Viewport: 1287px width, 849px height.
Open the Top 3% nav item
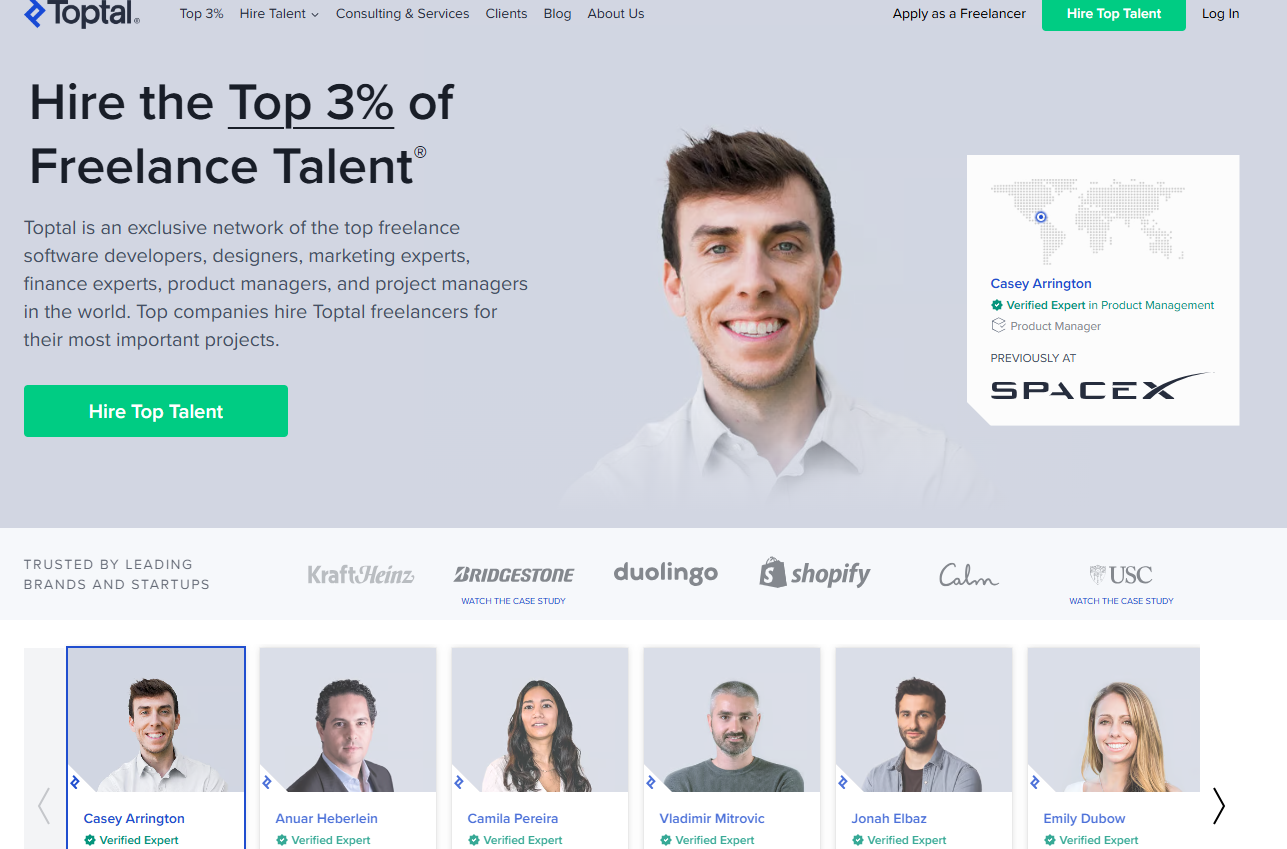point(202,14)
